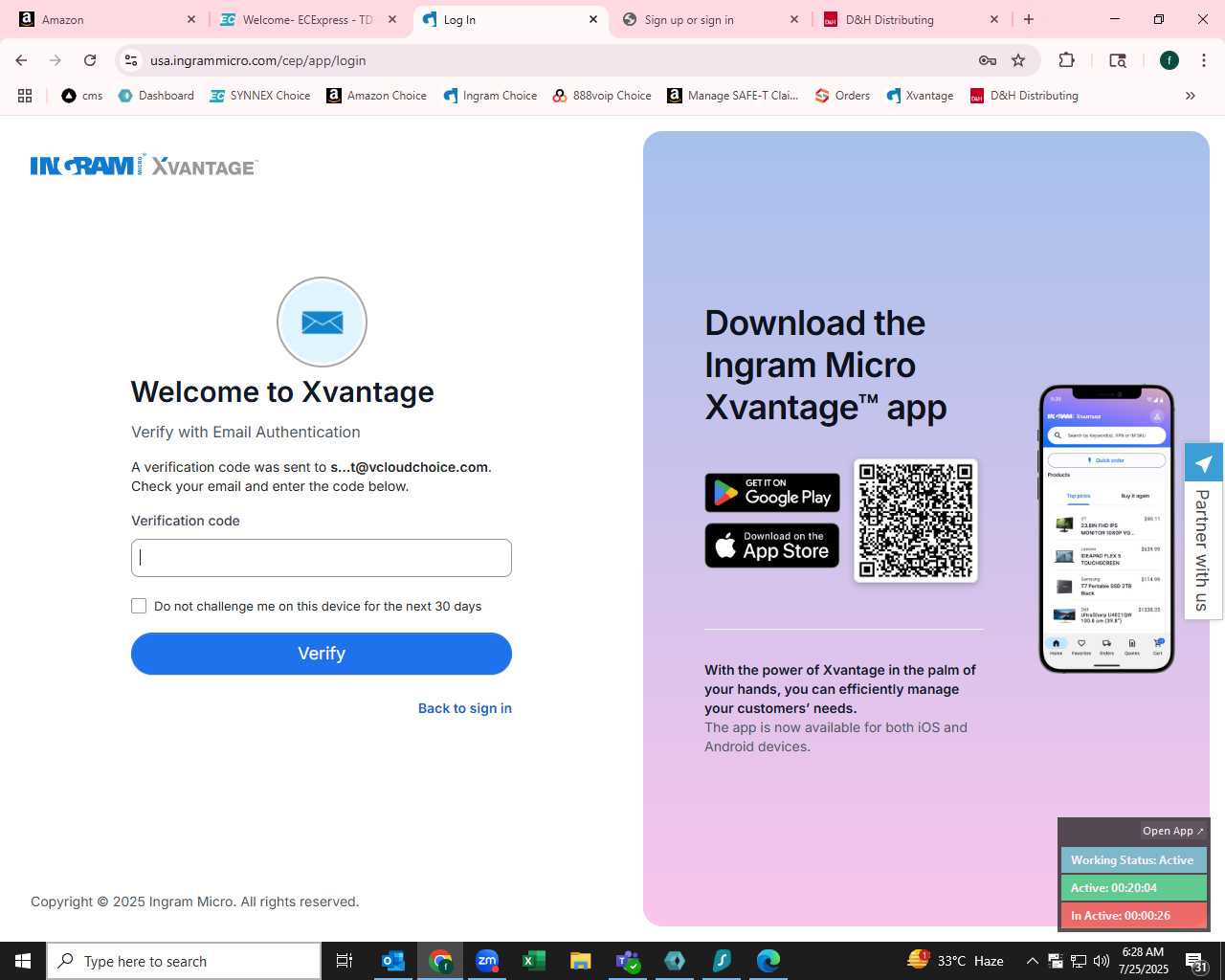The image size is (1225, 980).
Task: Open Outlook from the taskbar
Action: (393, 961)
